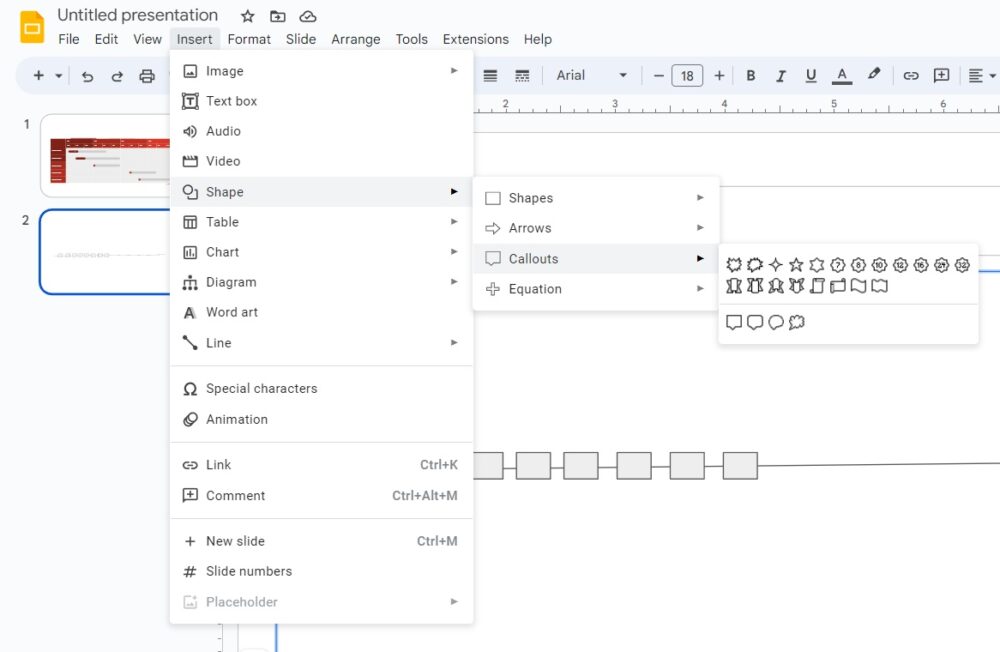Select the double wave shape
Screen dimensions: 1000x652
(x=879, y=286)
